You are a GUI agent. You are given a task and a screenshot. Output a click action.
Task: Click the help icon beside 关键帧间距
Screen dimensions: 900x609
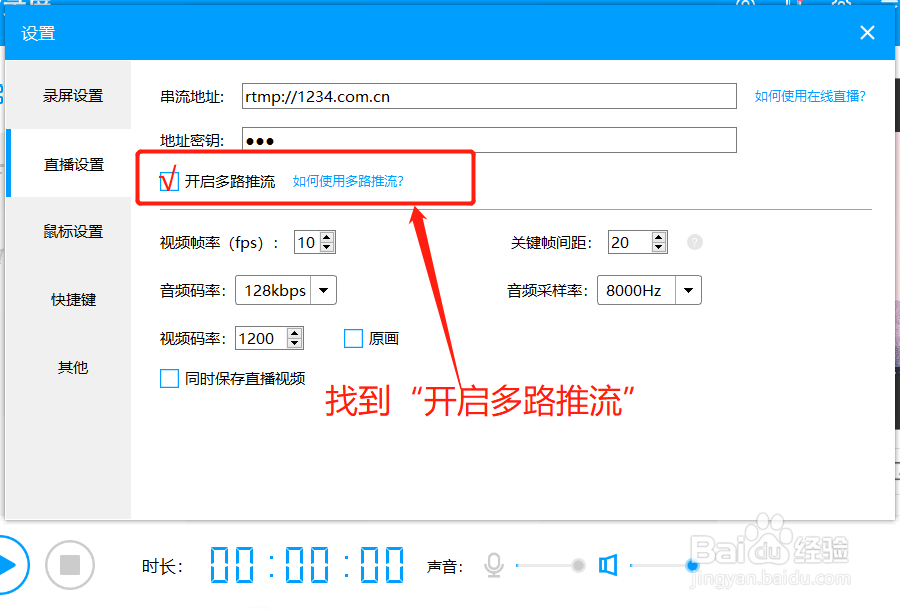(694, 242)
